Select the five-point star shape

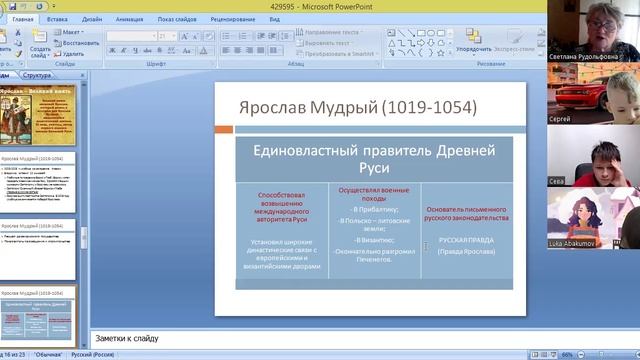[441, 53]
